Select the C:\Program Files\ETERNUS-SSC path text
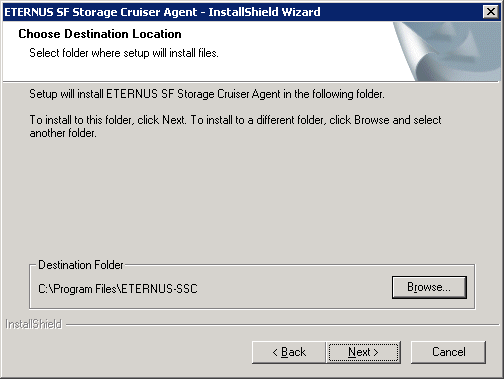The height and width of the screenshot is (379, 504). 118,289
